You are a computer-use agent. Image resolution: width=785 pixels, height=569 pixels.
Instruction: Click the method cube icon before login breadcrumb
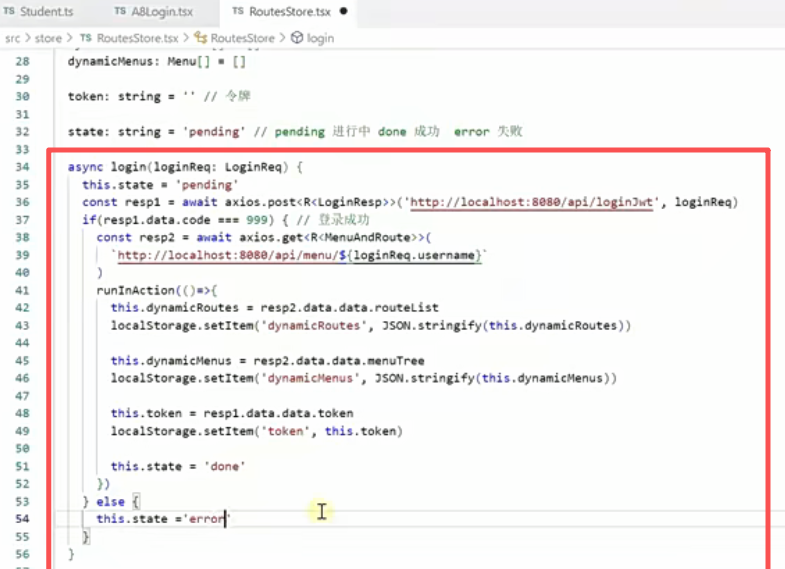297,38
